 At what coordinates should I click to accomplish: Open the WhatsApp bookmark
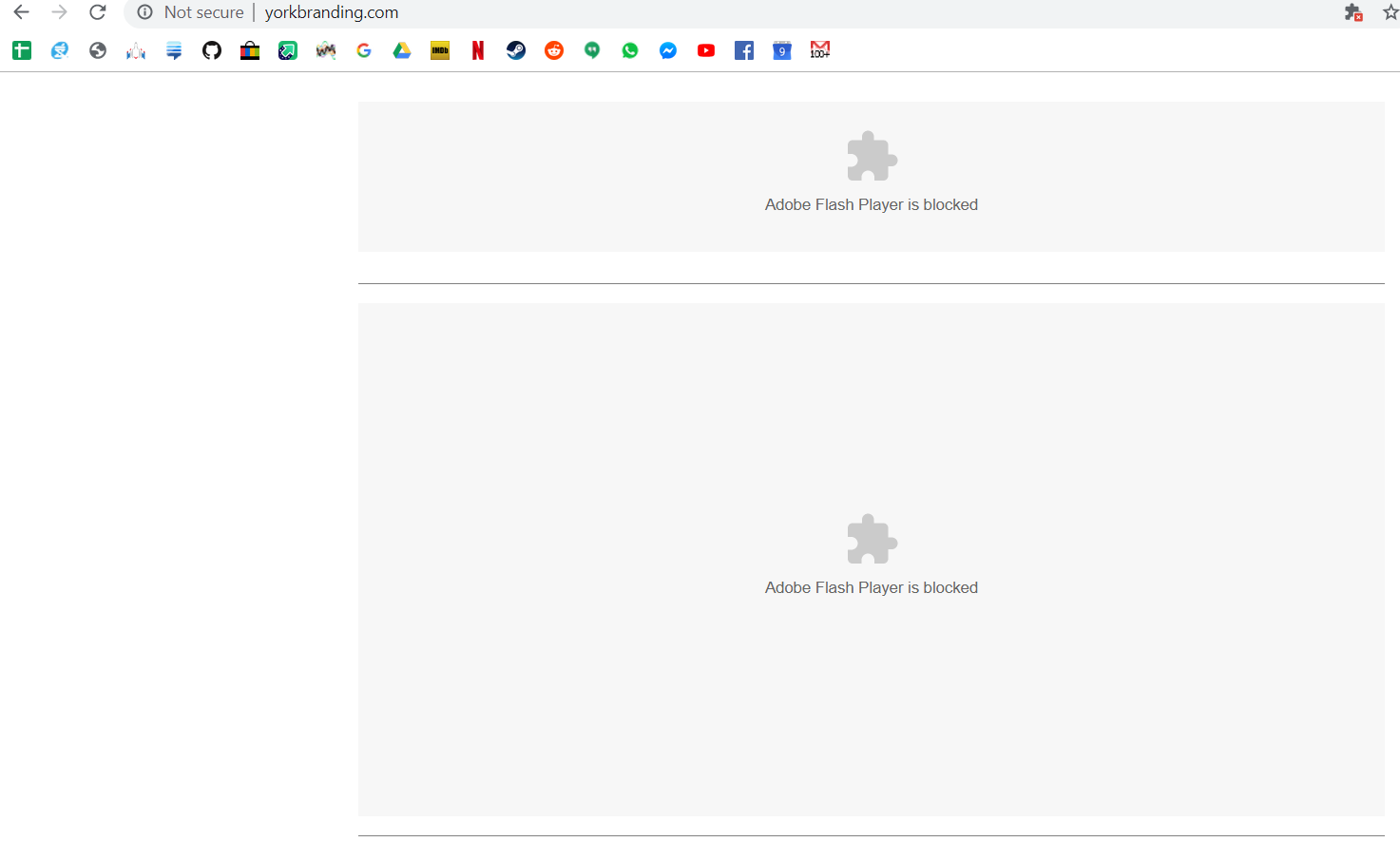[630, 50]
